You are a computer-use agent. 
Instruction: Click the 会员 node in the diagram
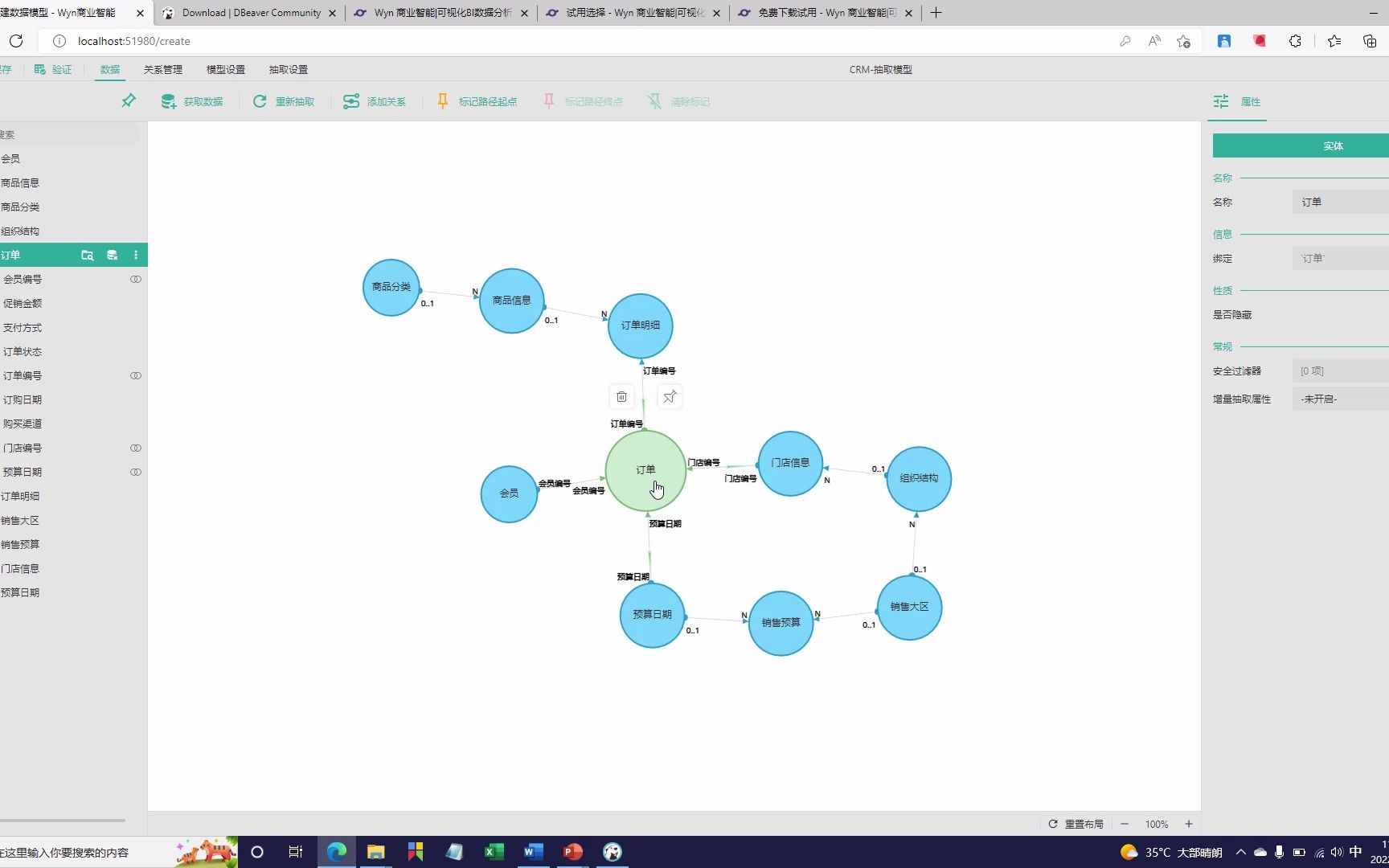tap(509, 493)
